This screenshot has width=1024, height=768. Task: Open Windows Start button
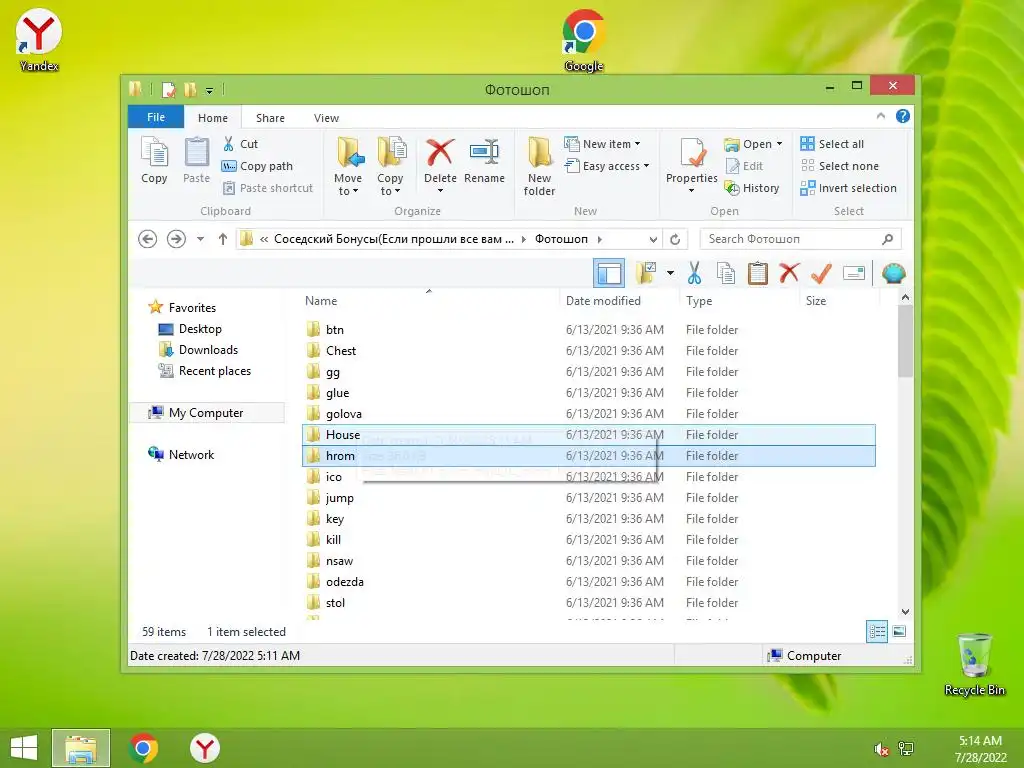point(24,748)
